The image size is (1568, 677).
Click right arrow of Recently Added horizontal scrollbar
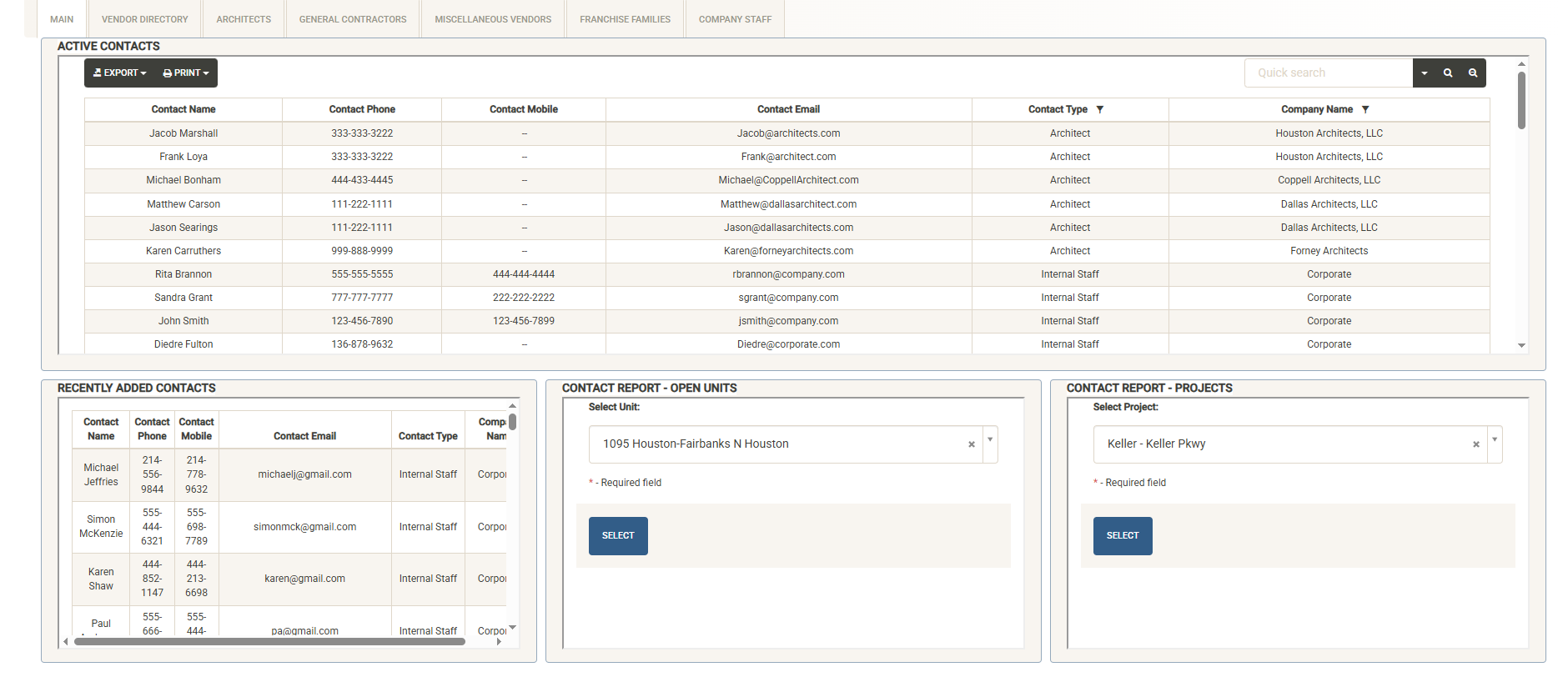499,642
